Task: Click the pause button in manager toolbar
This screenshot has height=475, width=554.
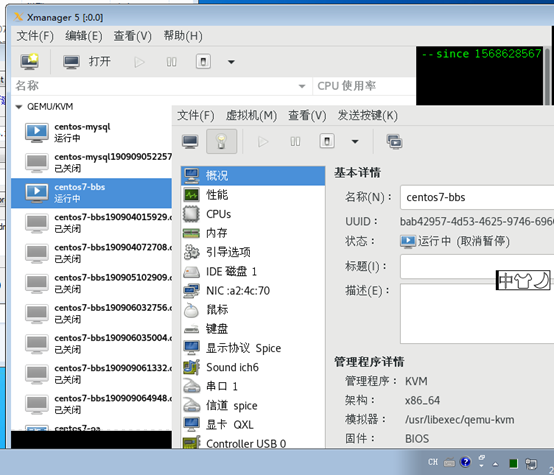Action: click(x=171, y=62)
